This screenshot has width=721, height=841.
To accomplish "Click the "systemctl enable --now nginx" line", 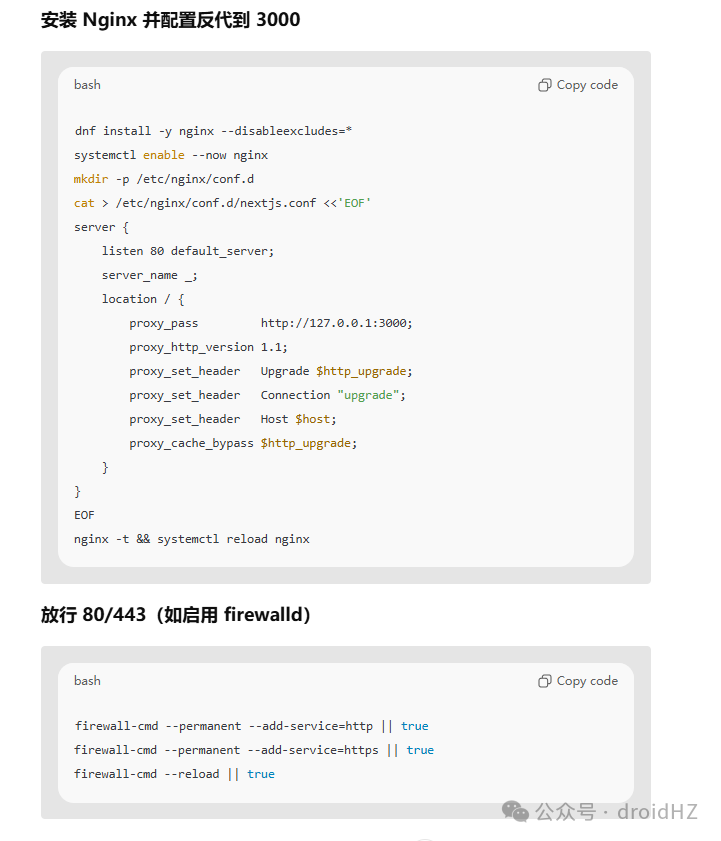I will click(171, 155).
